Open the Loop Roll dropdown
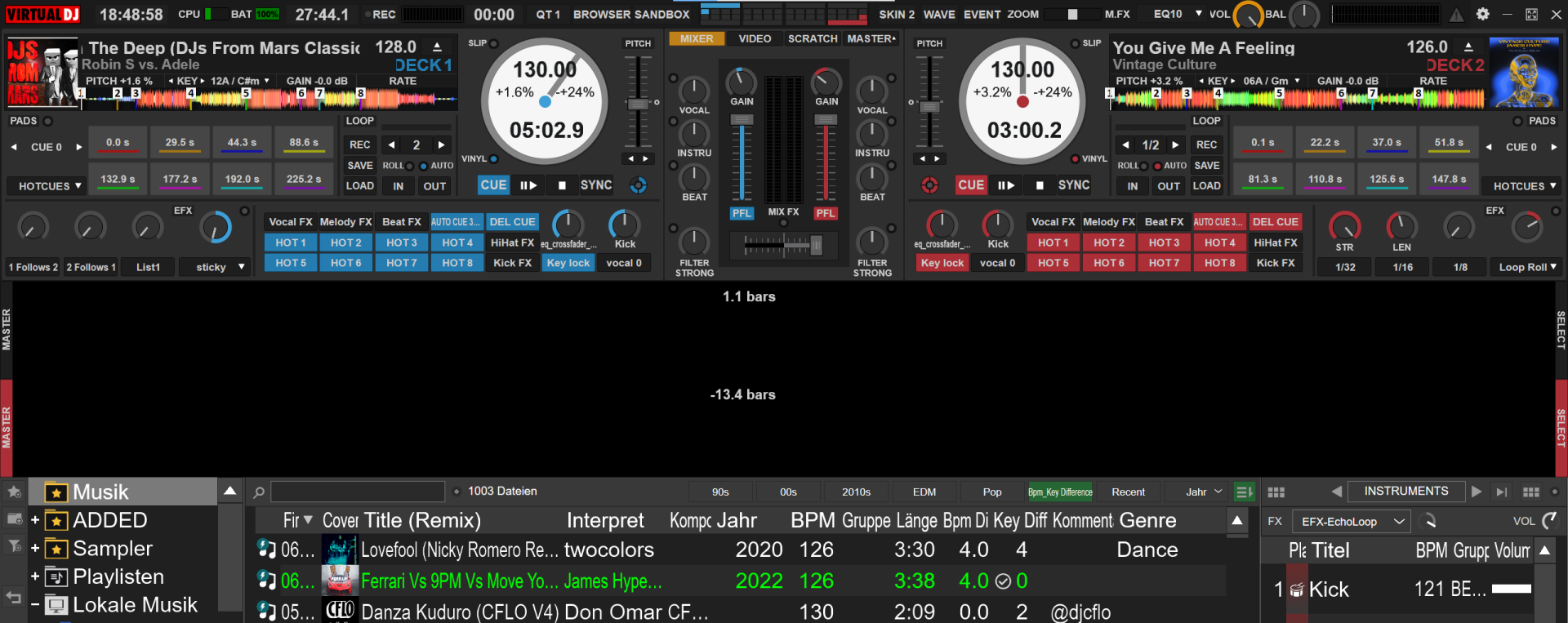This screenshot has width=1568, height=623. [1527, 267]
